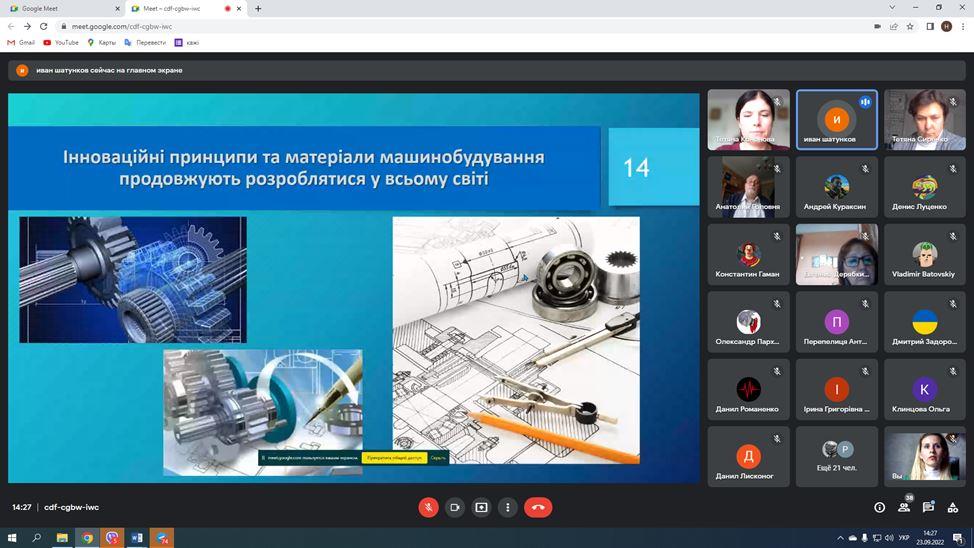
Task: Open the Activities panel icon
Action: point(952,508)
